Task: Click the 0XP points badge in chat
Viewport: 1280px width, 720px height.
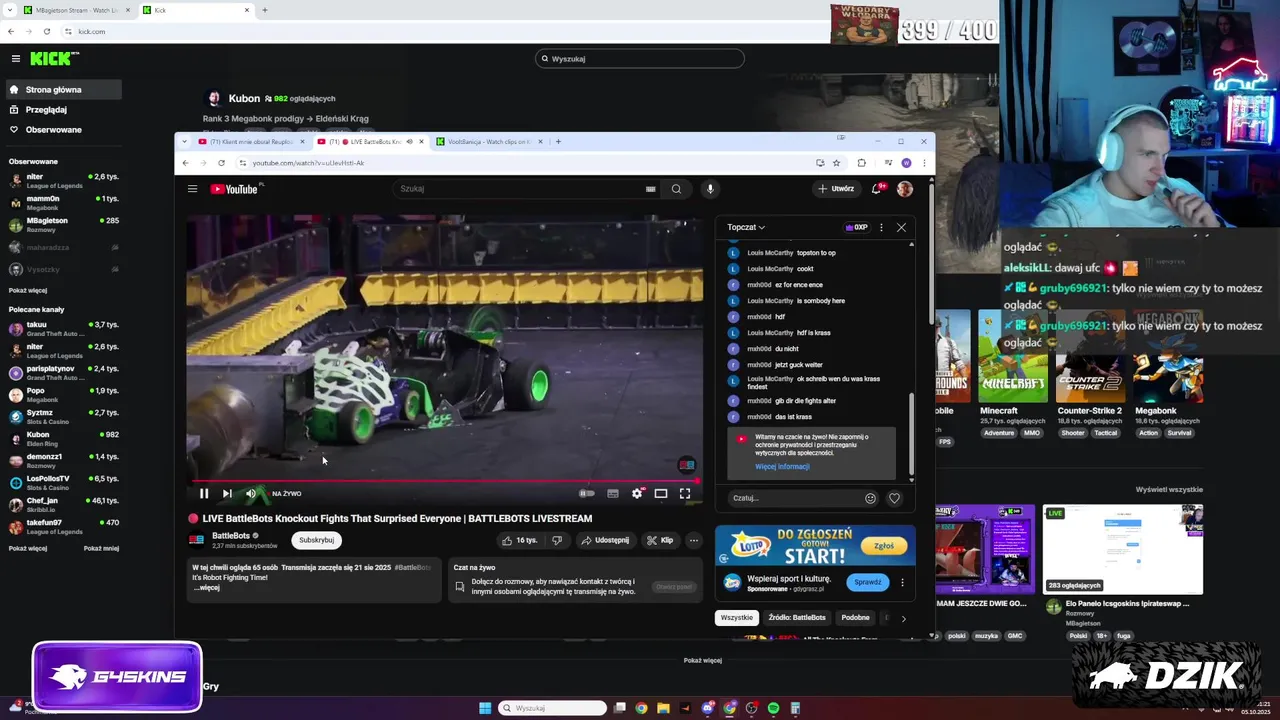Action: pos(857,227)
